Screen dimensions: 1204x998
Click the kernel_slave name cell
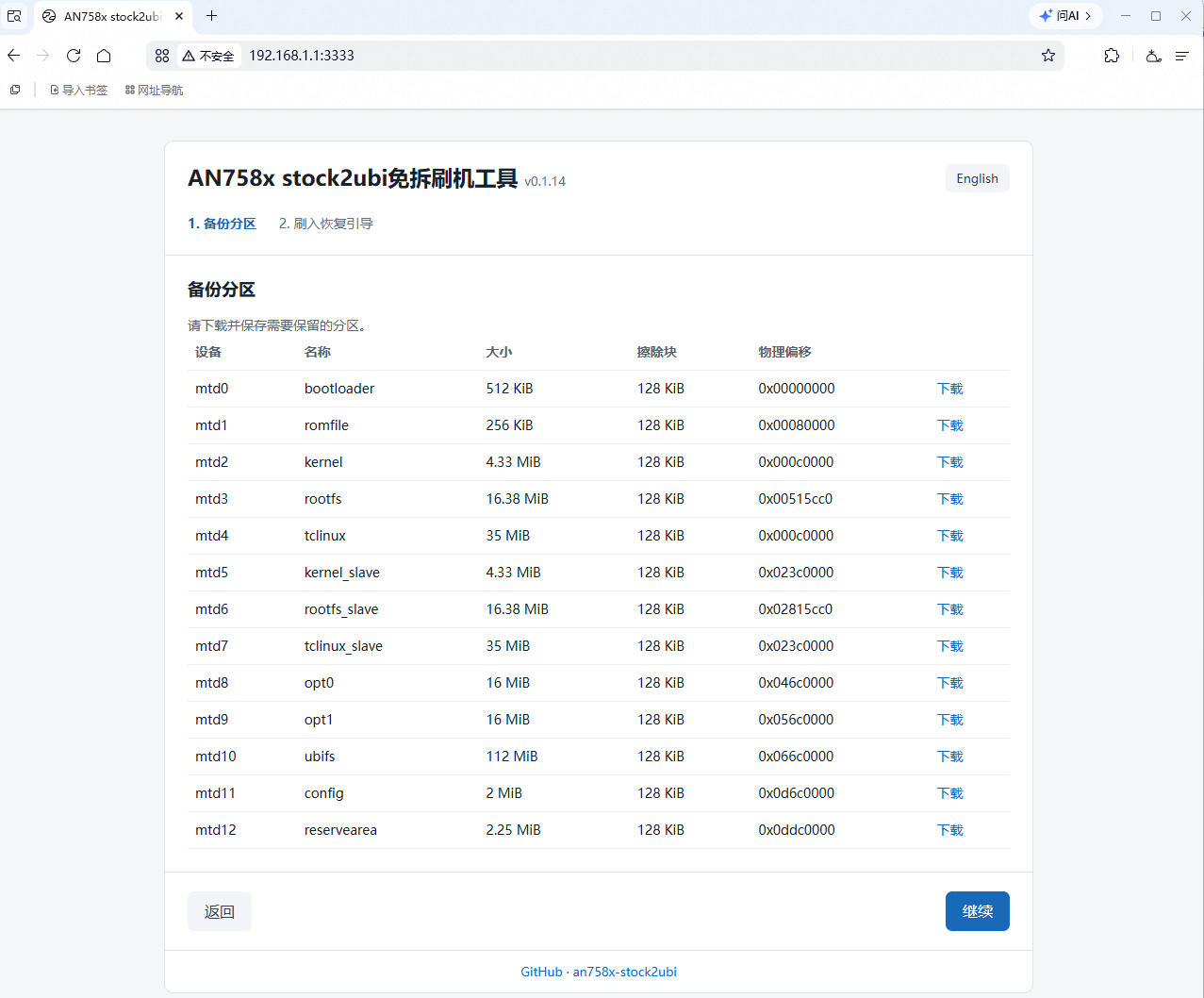(342, 573)
